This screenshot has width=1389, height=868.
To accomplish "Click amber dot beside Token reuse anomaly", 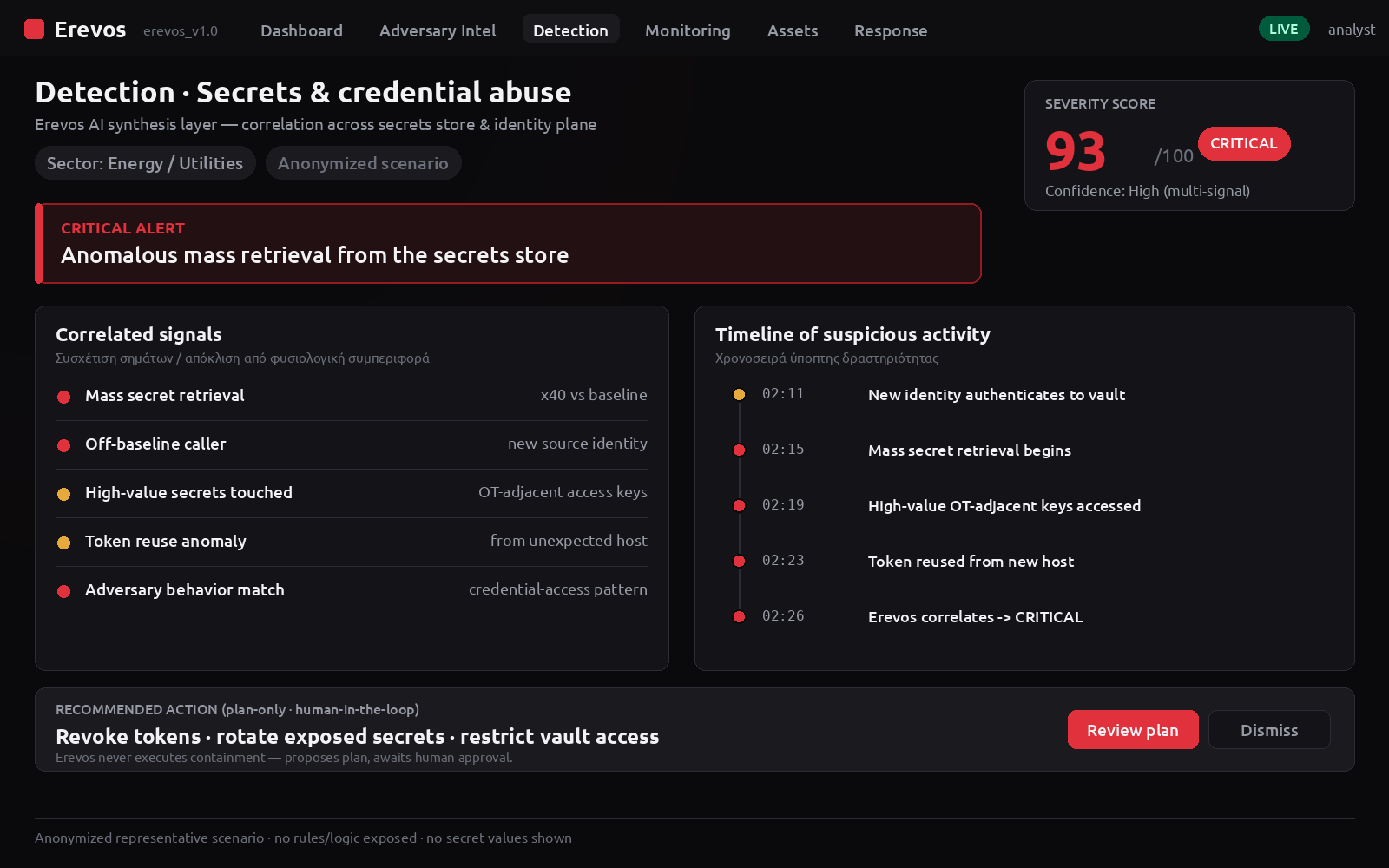I will point(63,542).
